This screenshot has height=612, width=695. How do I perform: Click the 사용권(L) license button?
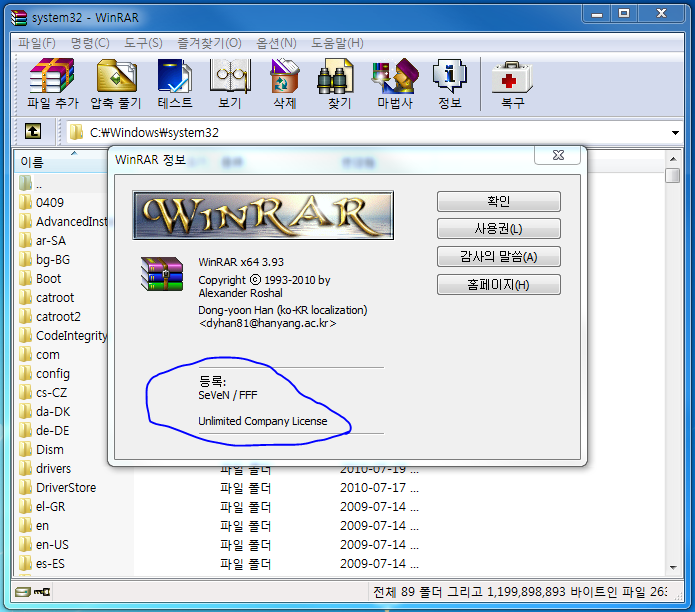(499, 229)
